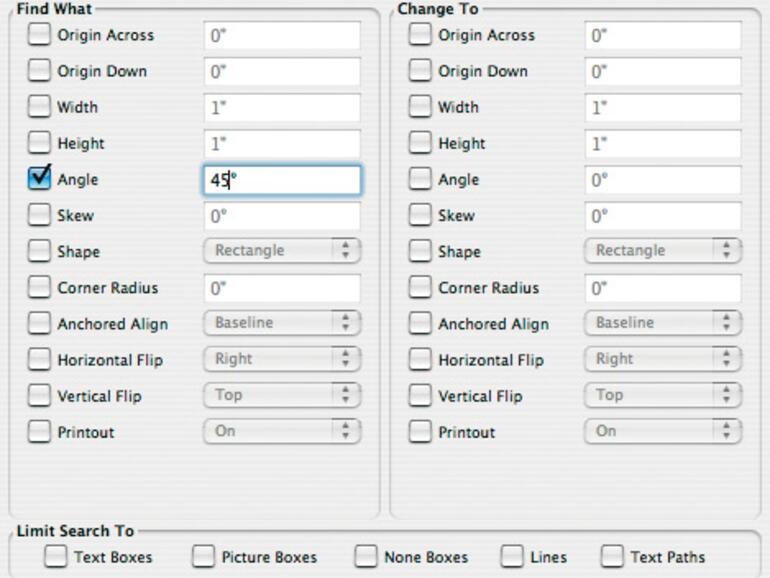Enable Find What Origin Across checkbox

[39, 35]
